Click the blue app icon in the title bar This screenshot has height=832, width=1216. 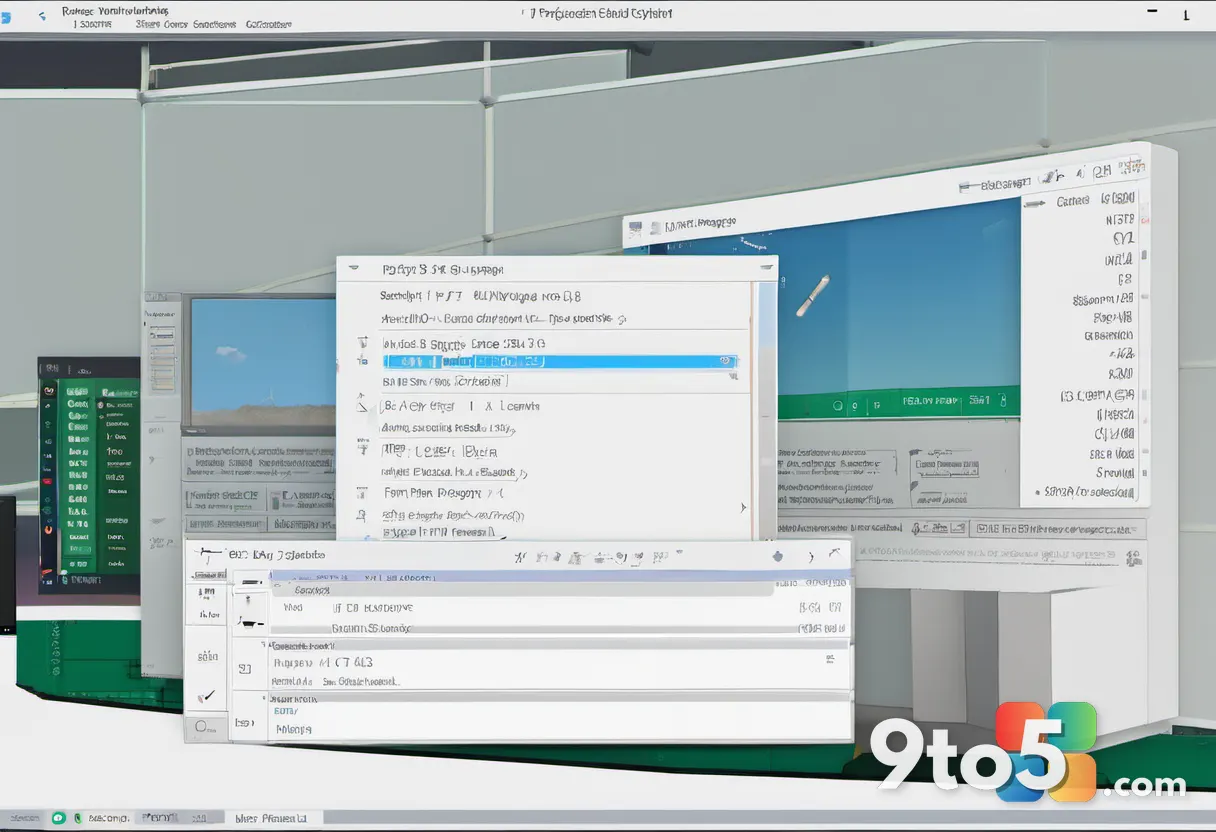[4, 17]
